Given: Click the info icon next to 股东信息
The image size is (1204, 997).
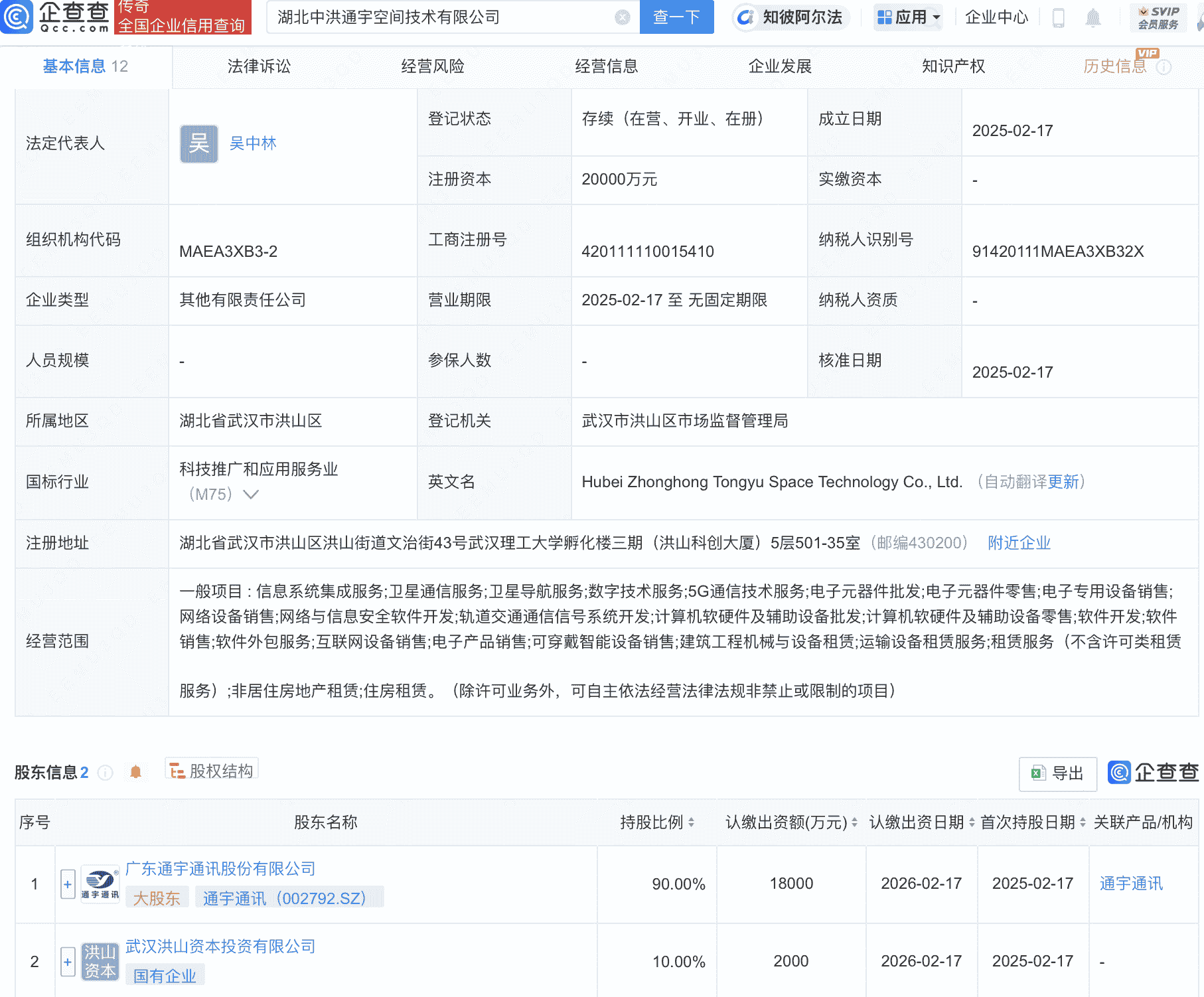Looking at the screenshot, I should [x=105, y=772].
